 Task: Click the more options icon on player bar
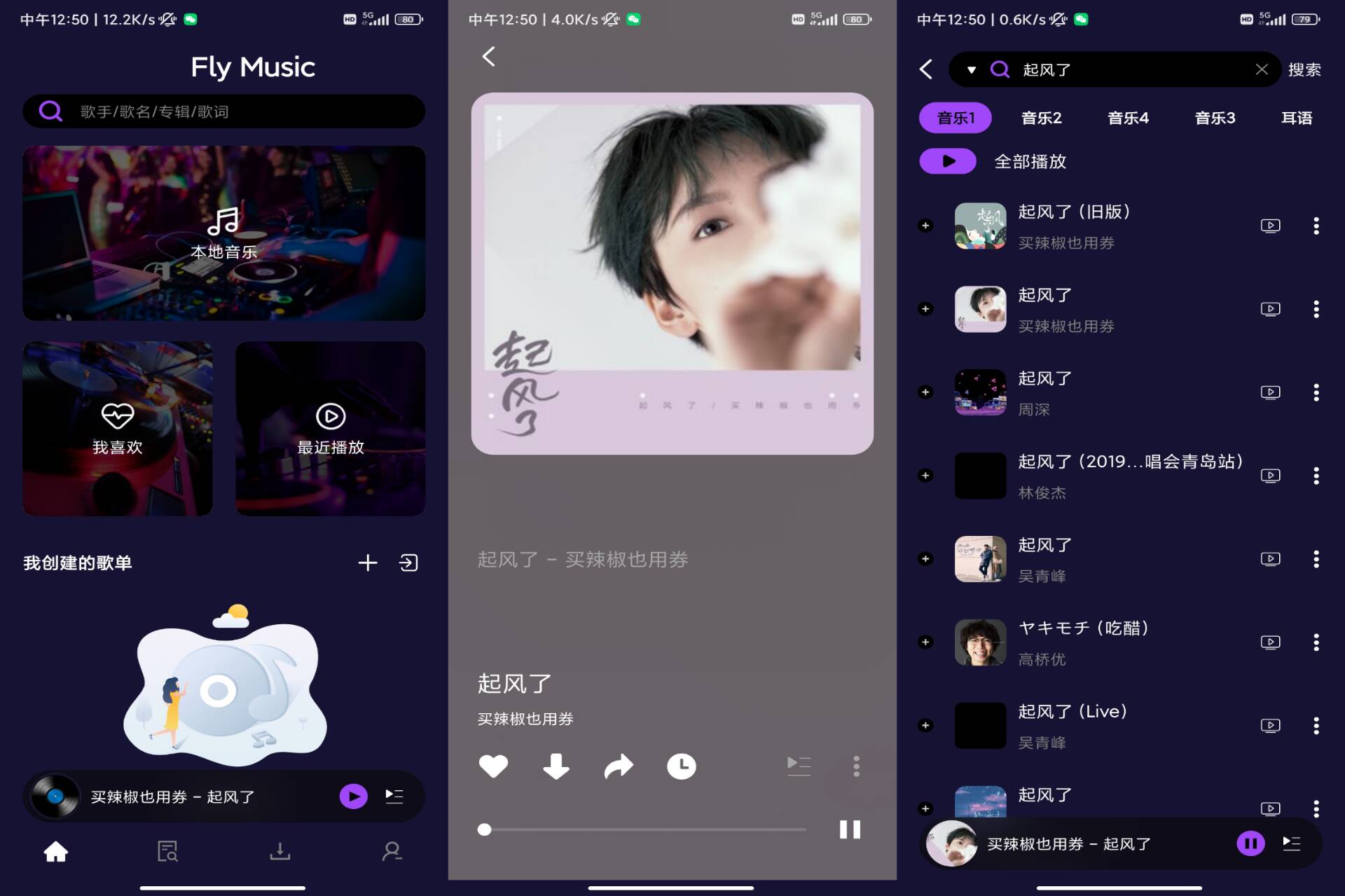pyautogui.click(x=857, y=764)
